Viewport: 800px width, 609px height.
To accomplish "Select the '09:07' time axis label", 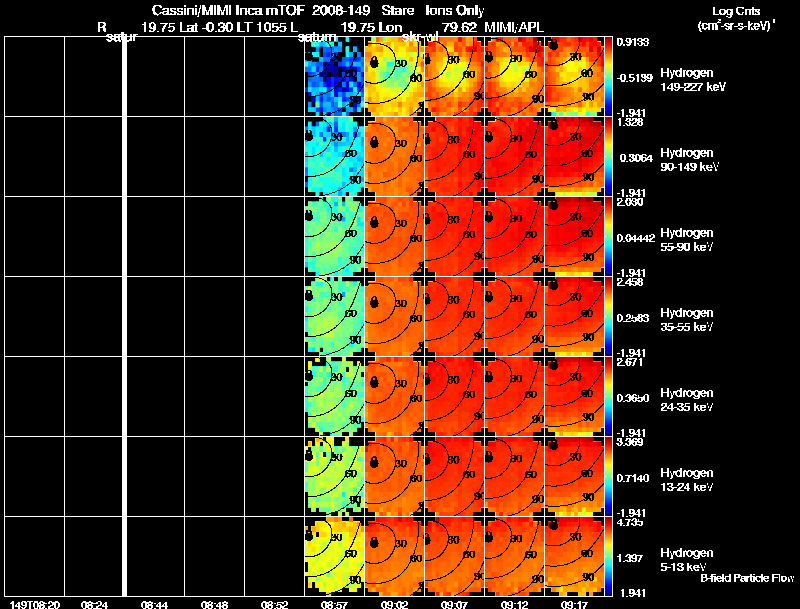I will pyautogui.click(x=454, y=604).
